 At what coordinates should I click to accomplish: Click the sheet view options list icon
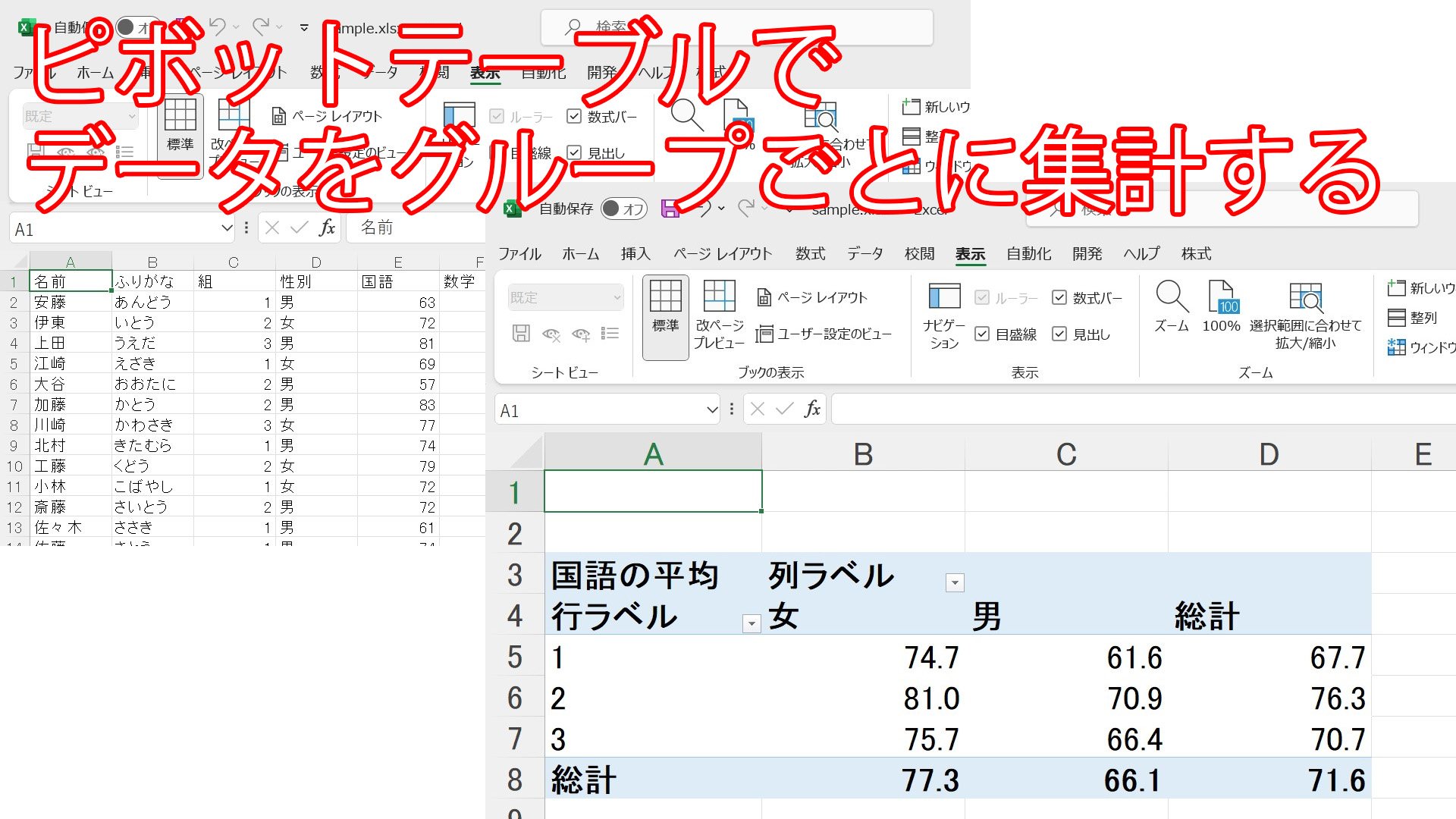[610, 334]
